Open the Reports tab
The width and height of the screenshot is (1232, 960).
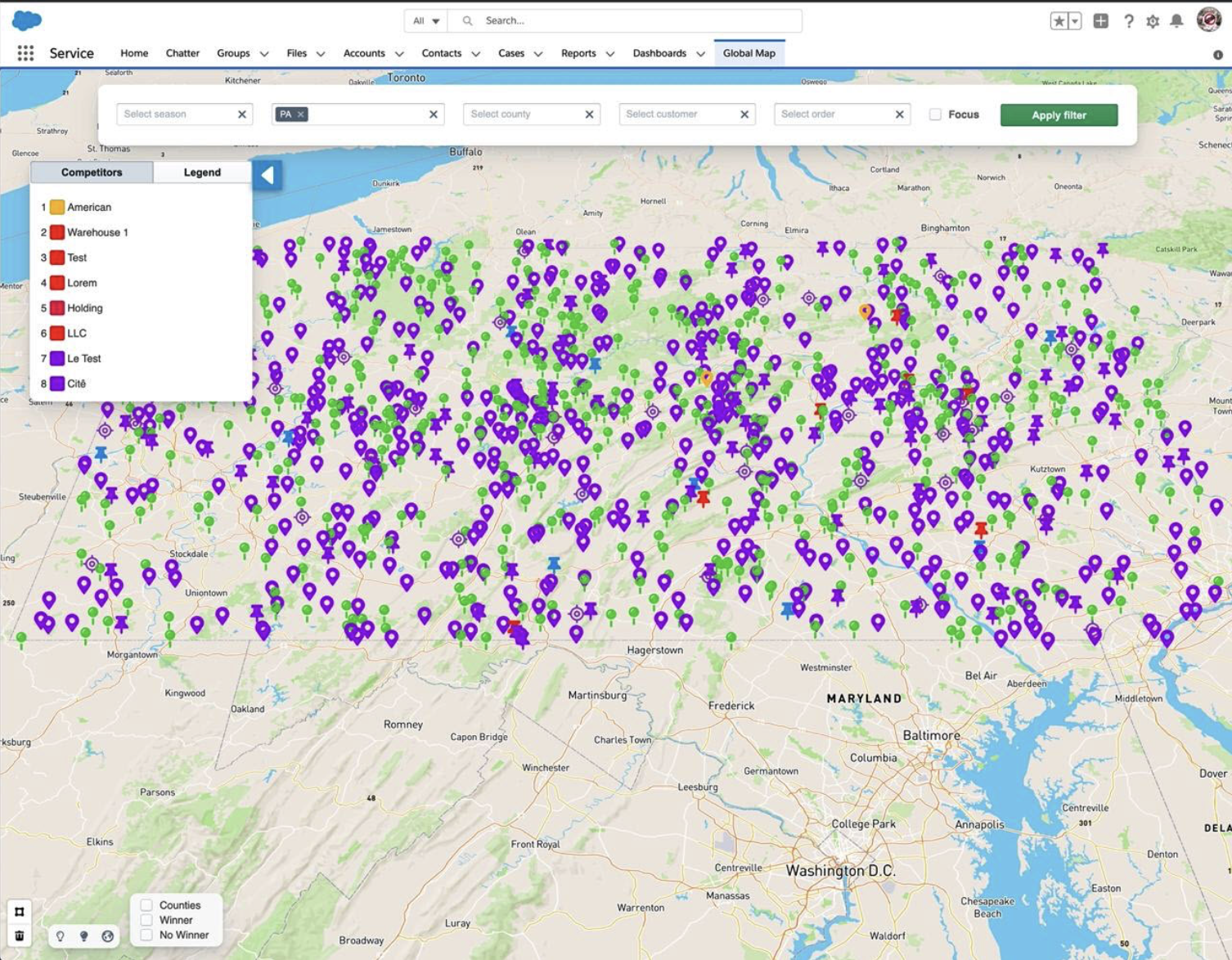578,53
